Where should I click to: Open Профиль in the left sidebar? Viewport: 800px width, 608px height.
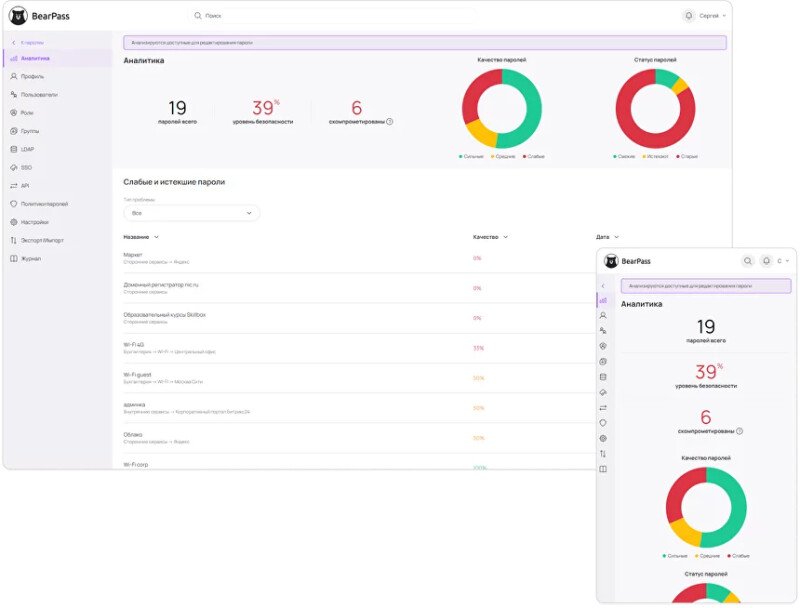pos(32,76)
